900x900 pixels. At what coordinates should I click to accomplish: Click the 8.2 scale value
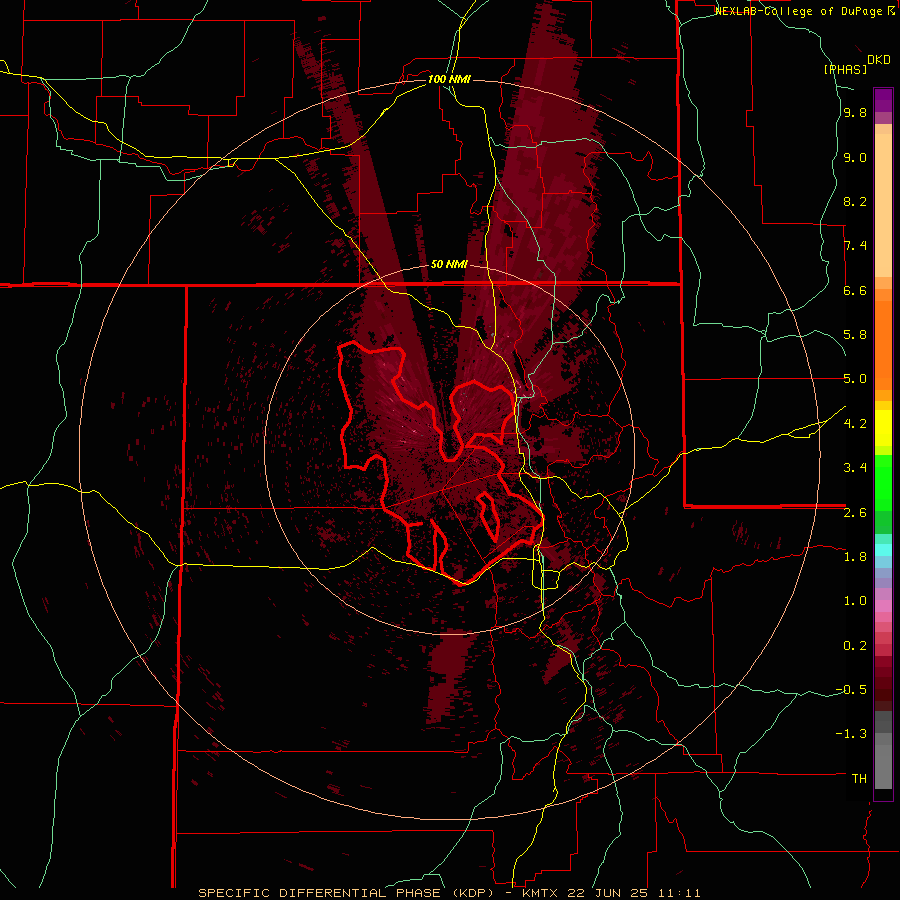(x=855, y=202)
